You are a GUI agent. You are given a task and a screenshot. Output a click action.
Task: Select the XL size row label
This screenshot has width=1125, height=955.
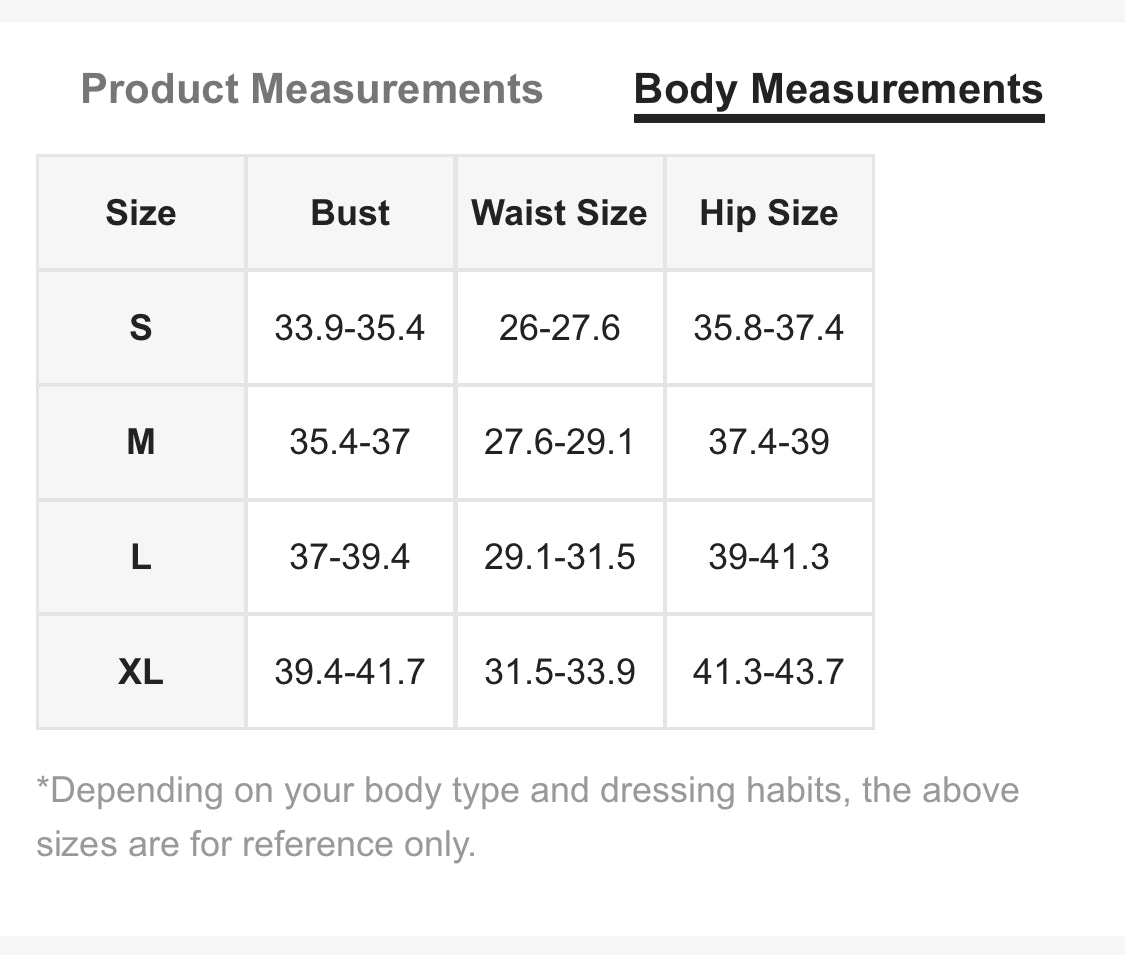[141, 671]
